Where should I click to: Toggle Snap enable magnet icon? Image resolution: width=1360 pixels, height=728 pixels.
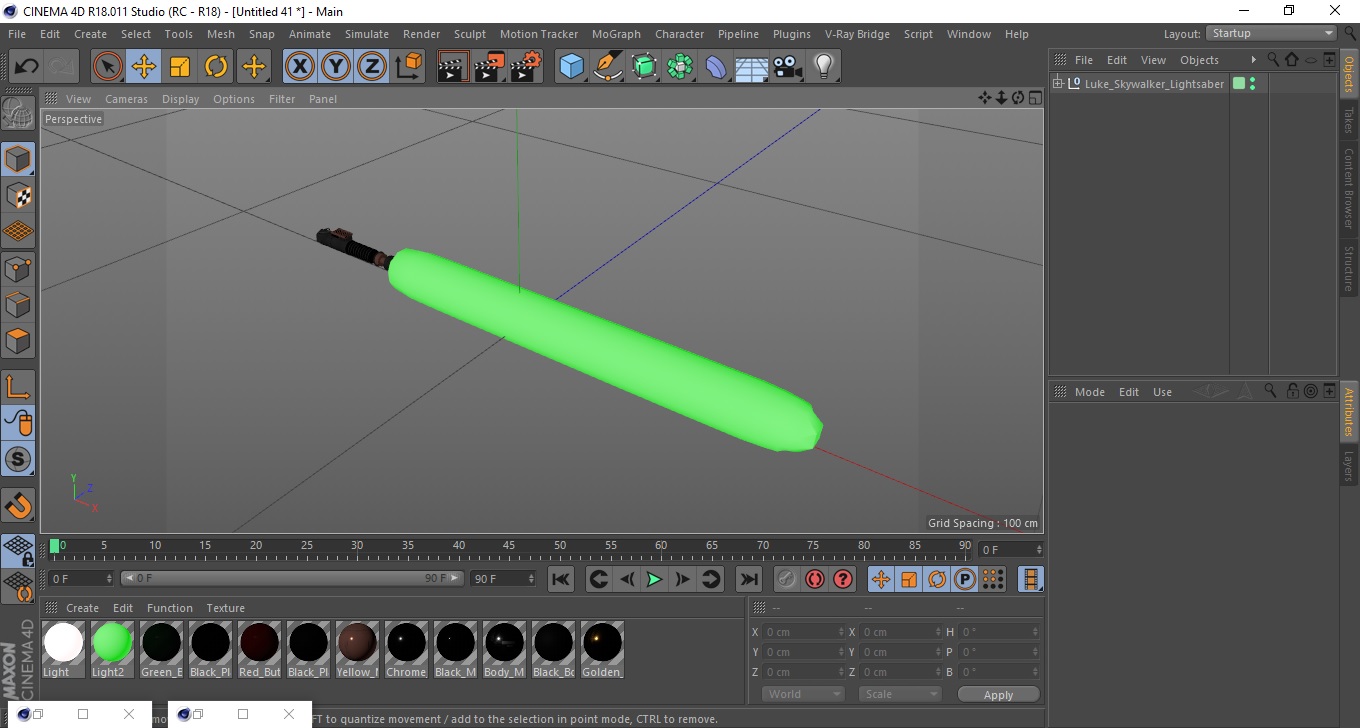tap(18, 505)
